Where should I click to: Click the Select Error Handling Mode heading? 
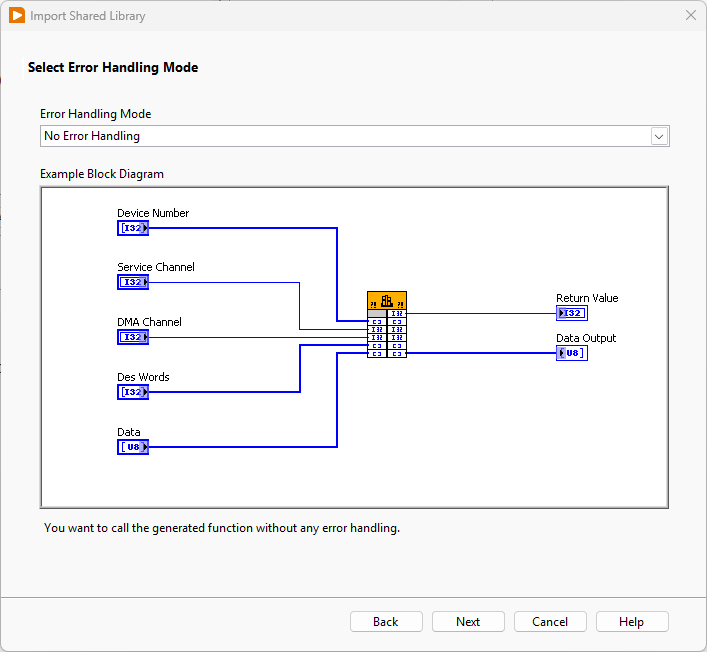tap(113, 68)
